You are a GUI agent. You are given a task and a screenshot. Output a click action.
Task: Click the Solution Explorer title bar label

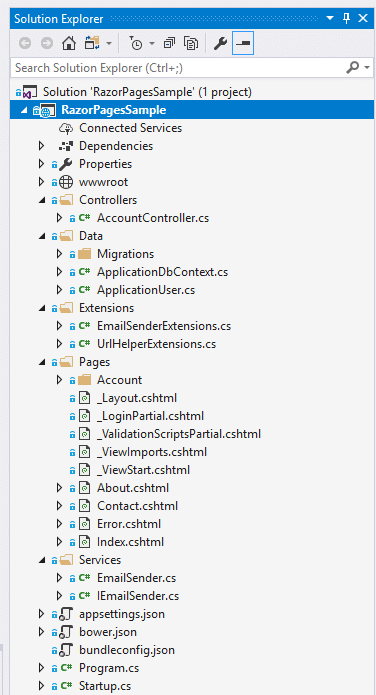(x=59, y=19)
